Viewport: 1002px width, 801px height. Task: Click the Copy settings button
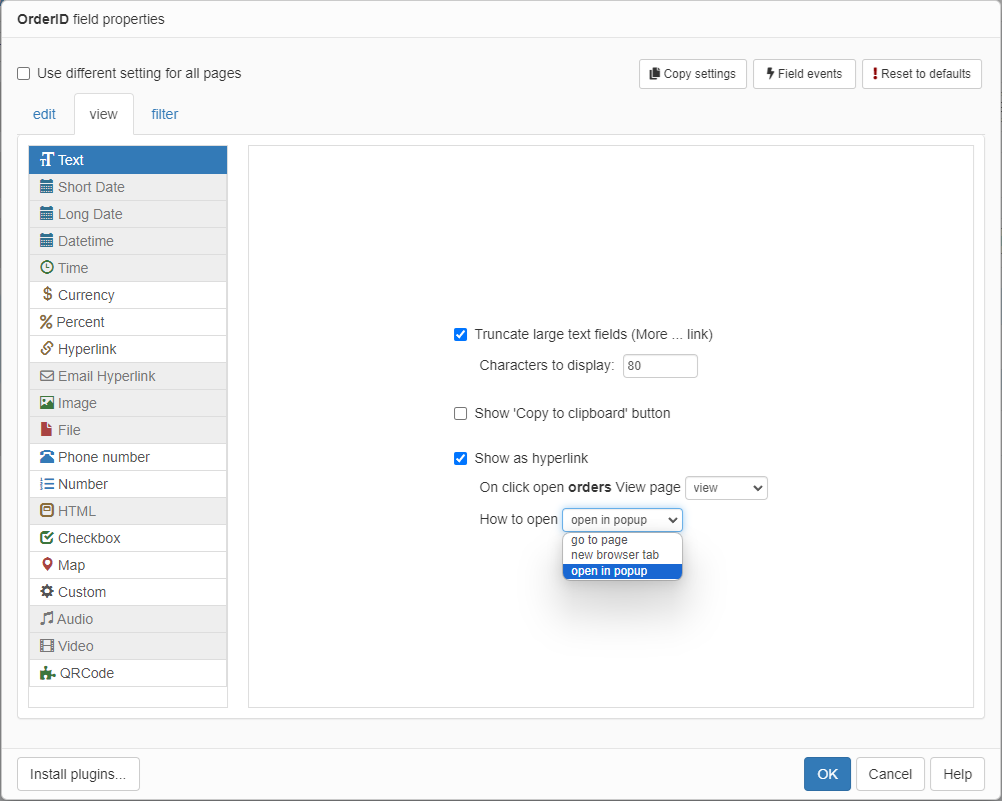point(692,74)
